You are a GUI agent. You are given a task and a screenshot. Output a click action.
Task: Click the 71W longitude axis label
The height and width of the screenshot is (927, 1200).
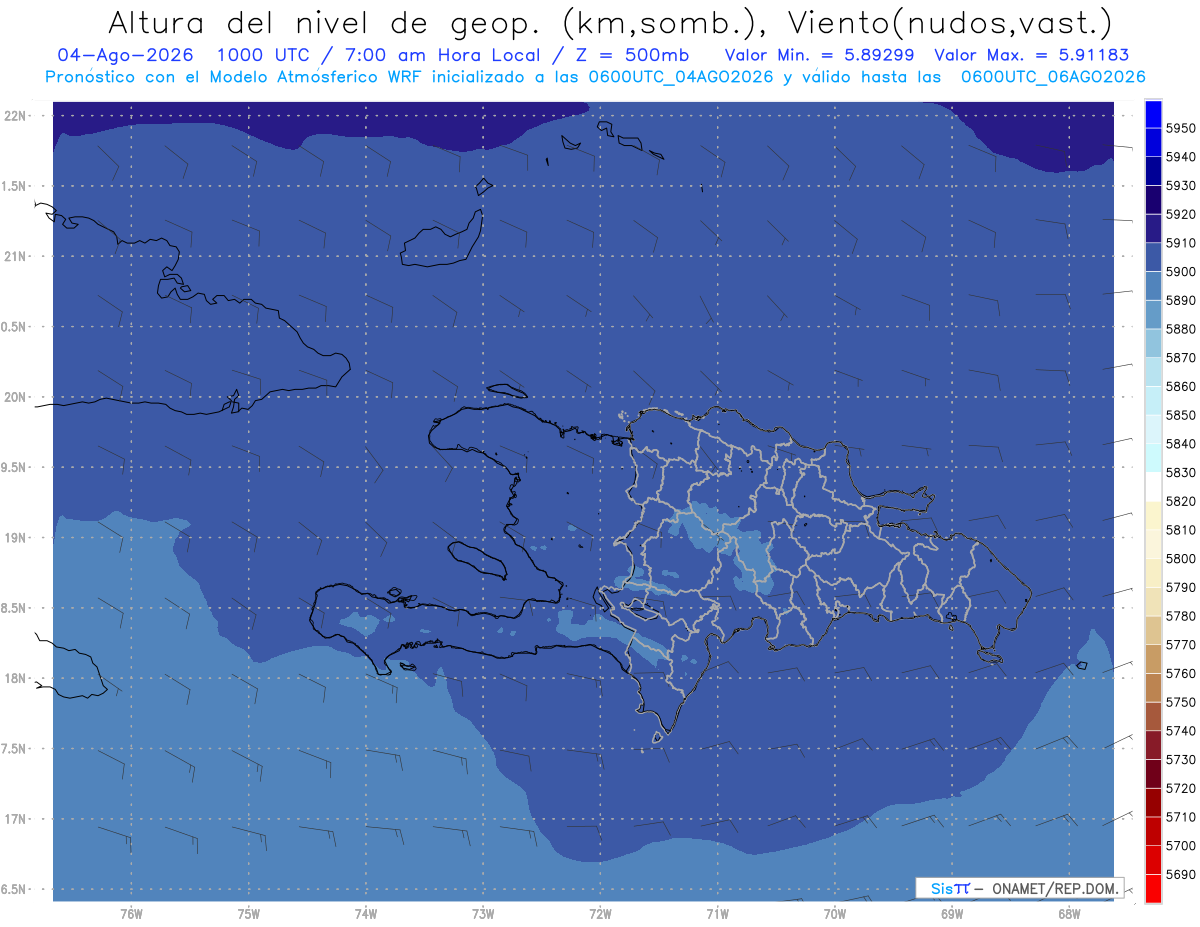717,914
